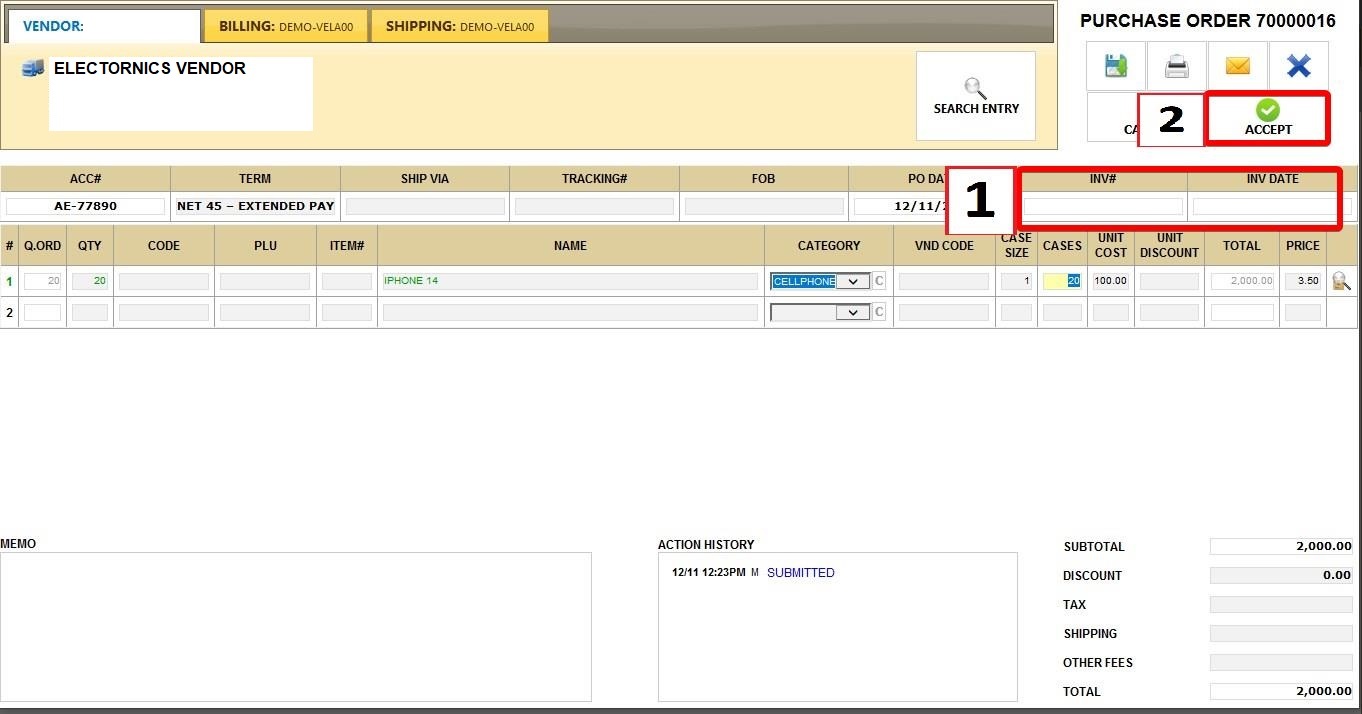Image resolution: width=1362 pixels, height=714 pixels.
Task: Focus the Memo text area
Action: [296, 627]
